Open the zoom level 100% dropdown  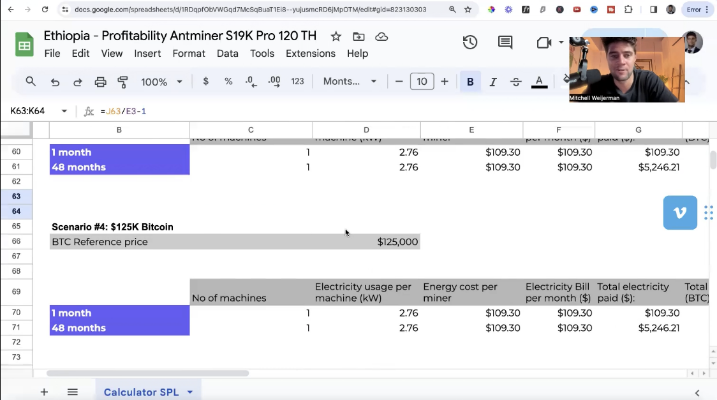tap(160, 82)
